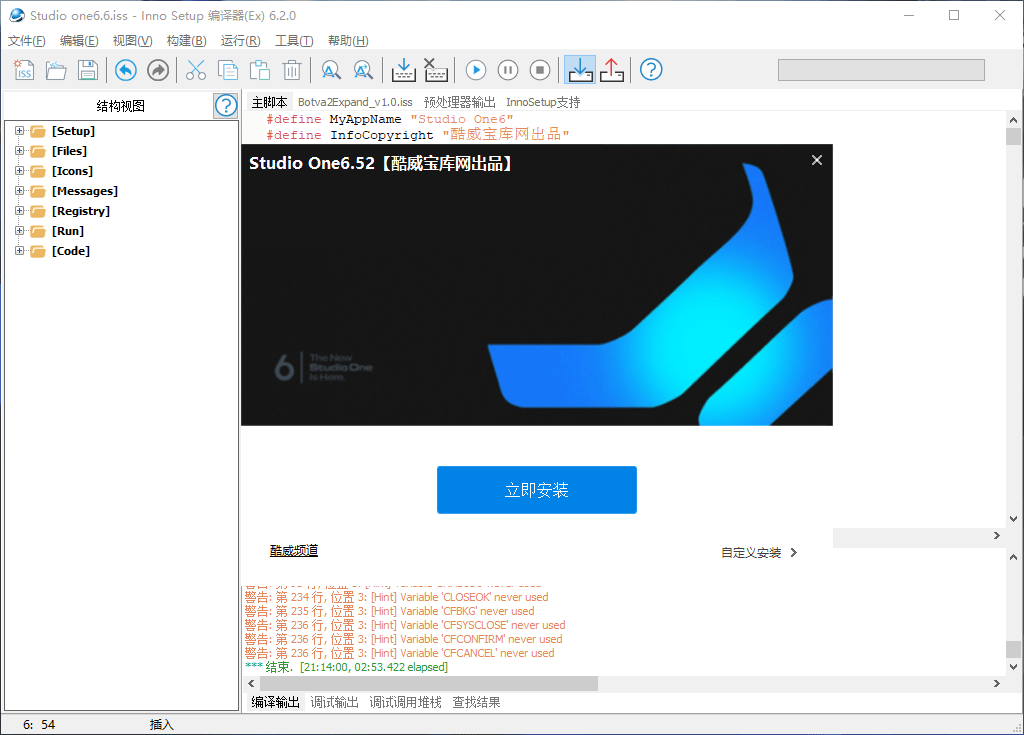This screenshot has width=1024, height=735.
Task: Expand the [Icons] tree node
Action: [20, 171]
